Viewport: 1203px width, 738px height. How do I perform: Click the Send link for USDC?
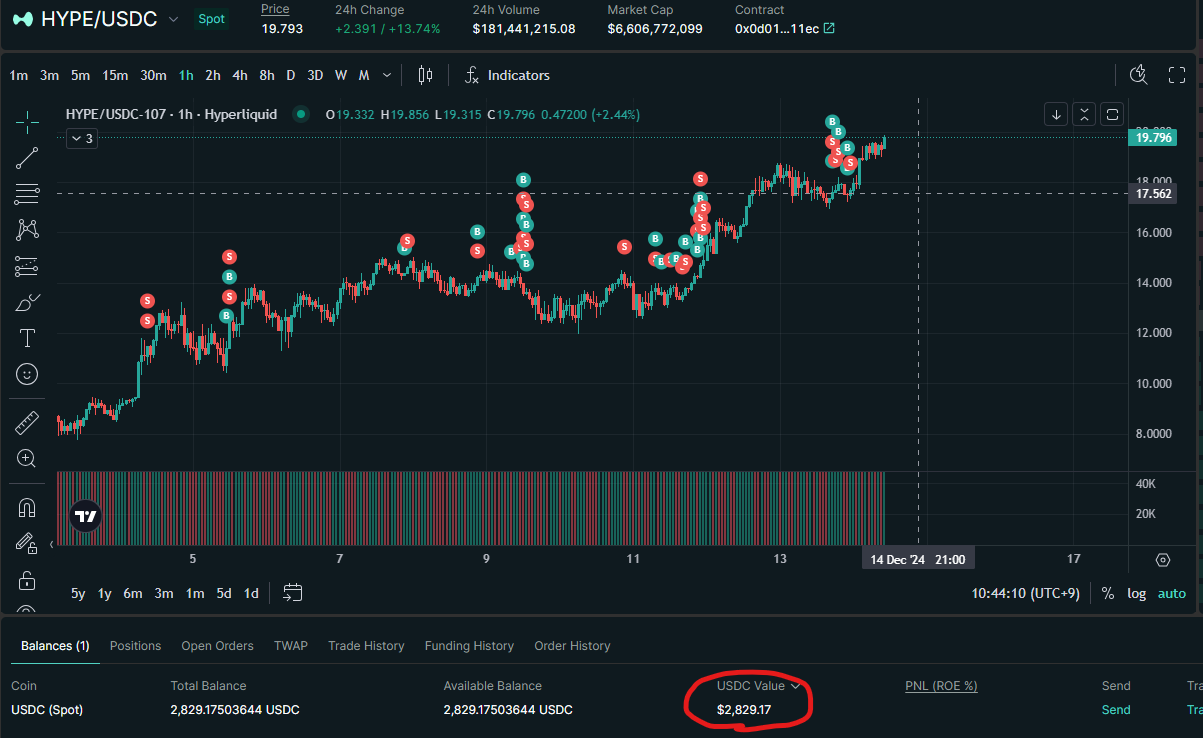click(1115, 710)
